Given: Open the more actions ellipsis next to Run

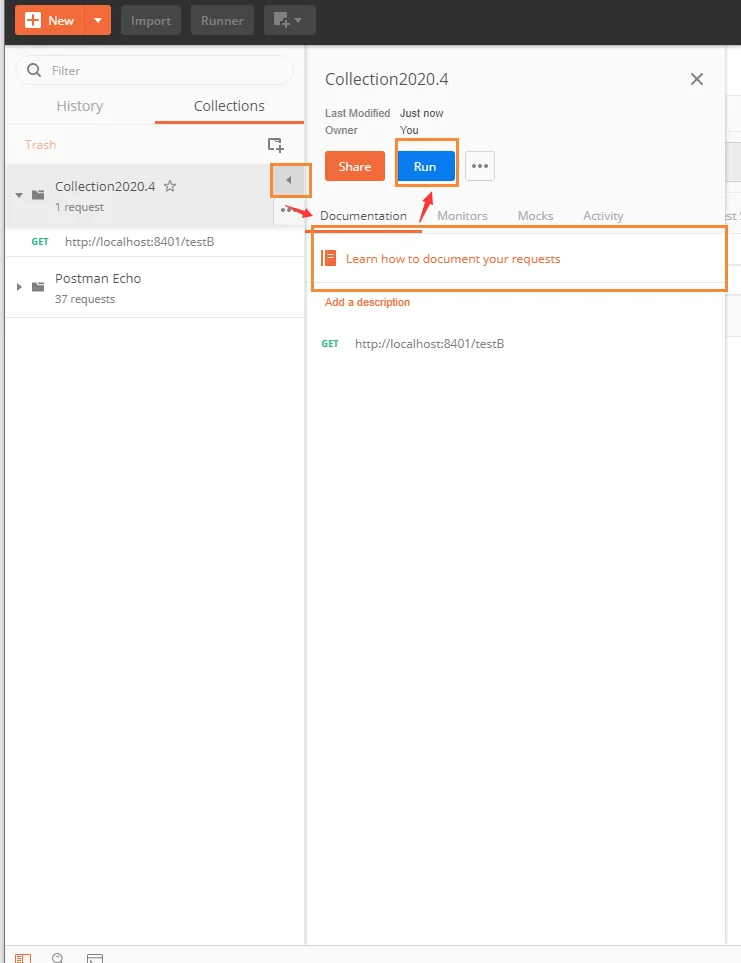Looking at the screenshot, I should point(480,166).
